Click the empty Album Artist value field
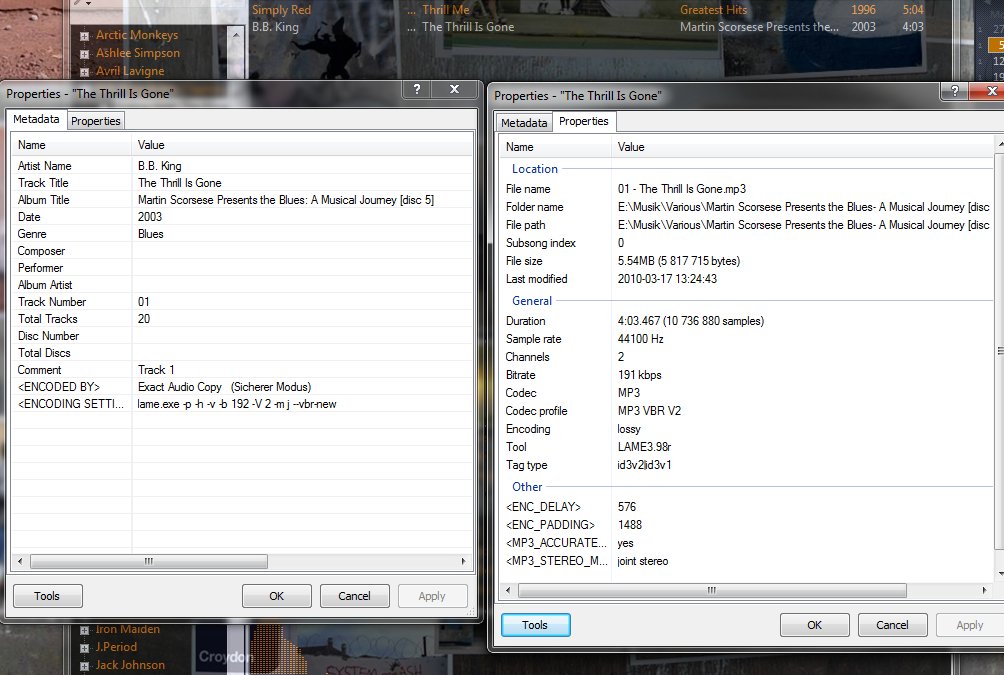 coord(302,285)
